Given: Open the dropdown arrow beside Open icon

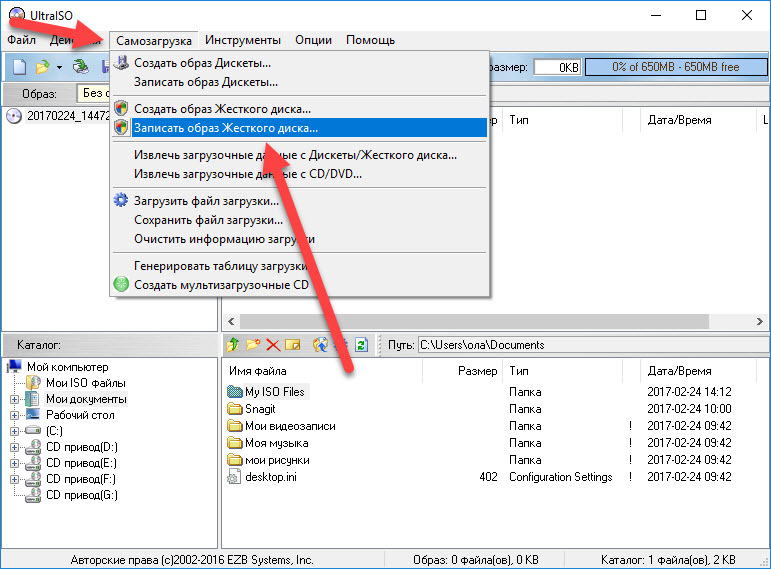Looking at the screenshot, I should tap(59, 67).
